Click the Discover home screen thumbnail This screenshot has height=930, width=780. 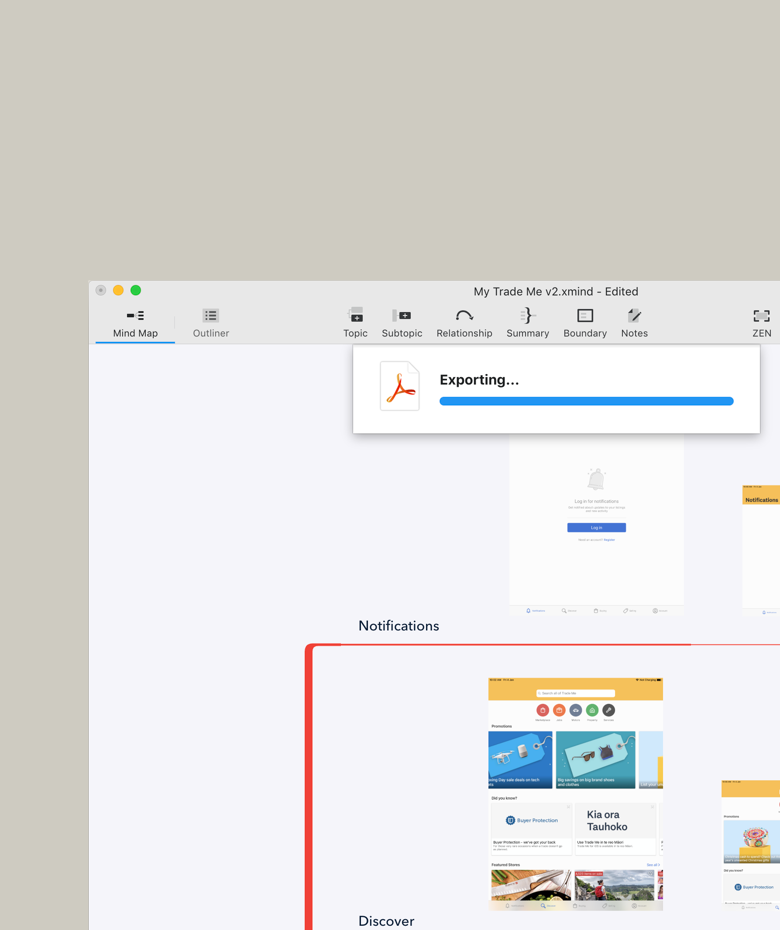[575, 794]
